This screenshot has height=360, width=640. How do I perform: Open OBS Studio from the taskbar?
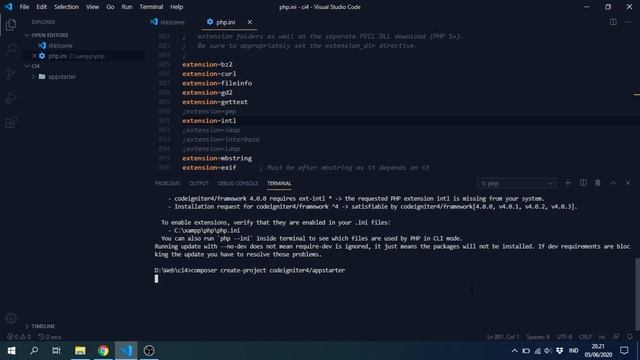point(149,351)
